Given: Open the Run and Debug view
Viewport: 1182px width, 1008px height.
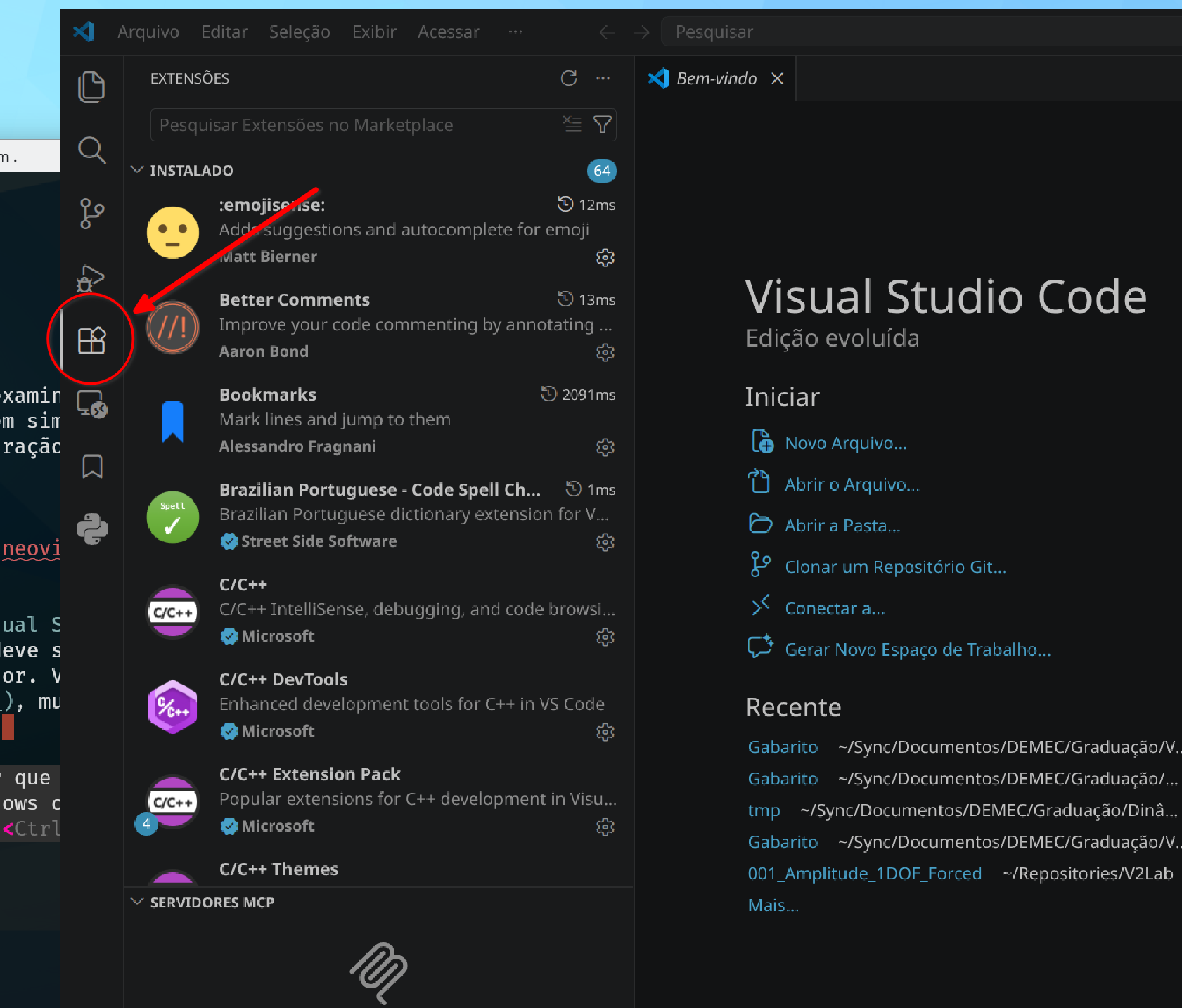Looking at the screenshot, I should click(91, 278).
